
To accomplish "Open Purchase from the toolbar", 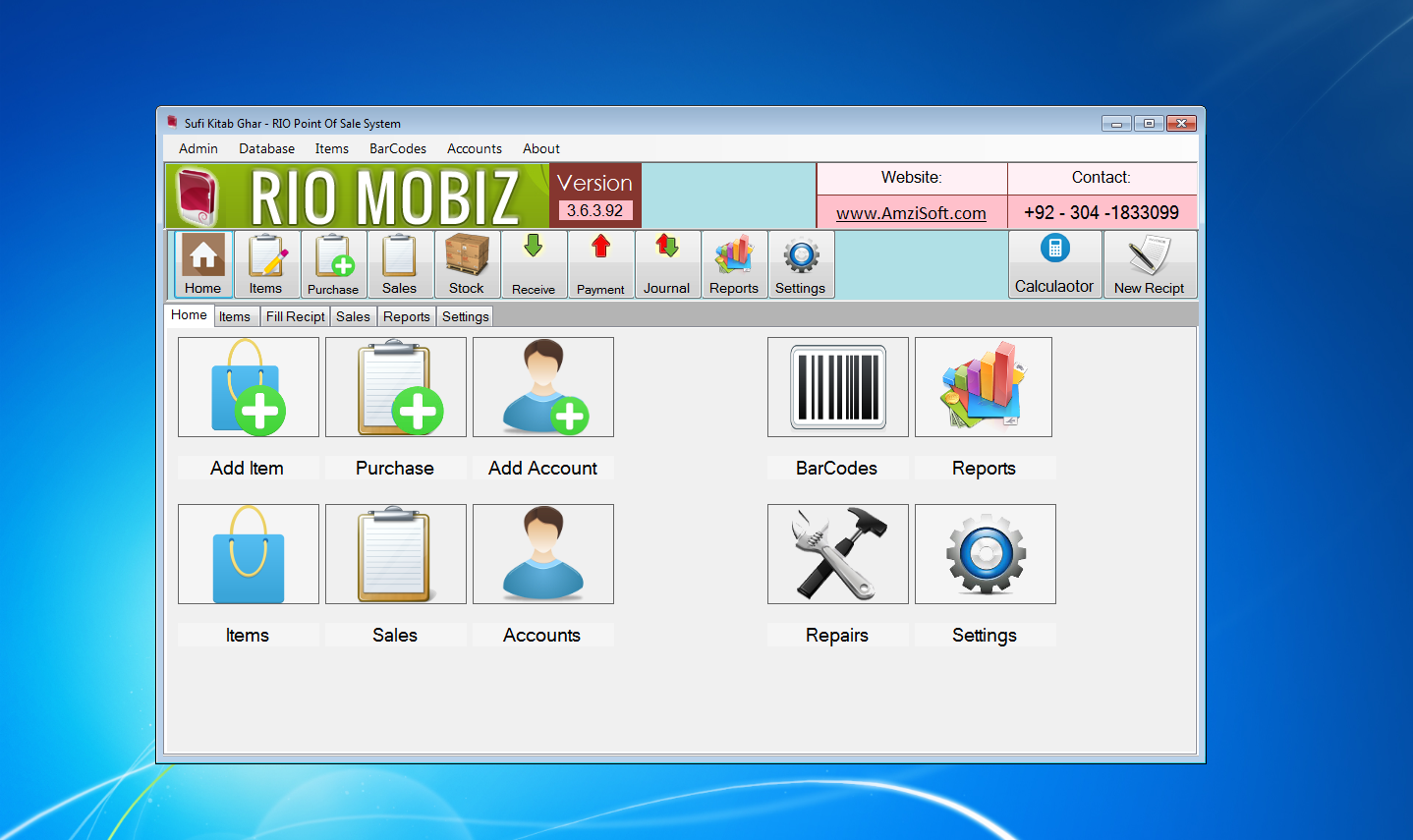I will [x=334, y=263].
